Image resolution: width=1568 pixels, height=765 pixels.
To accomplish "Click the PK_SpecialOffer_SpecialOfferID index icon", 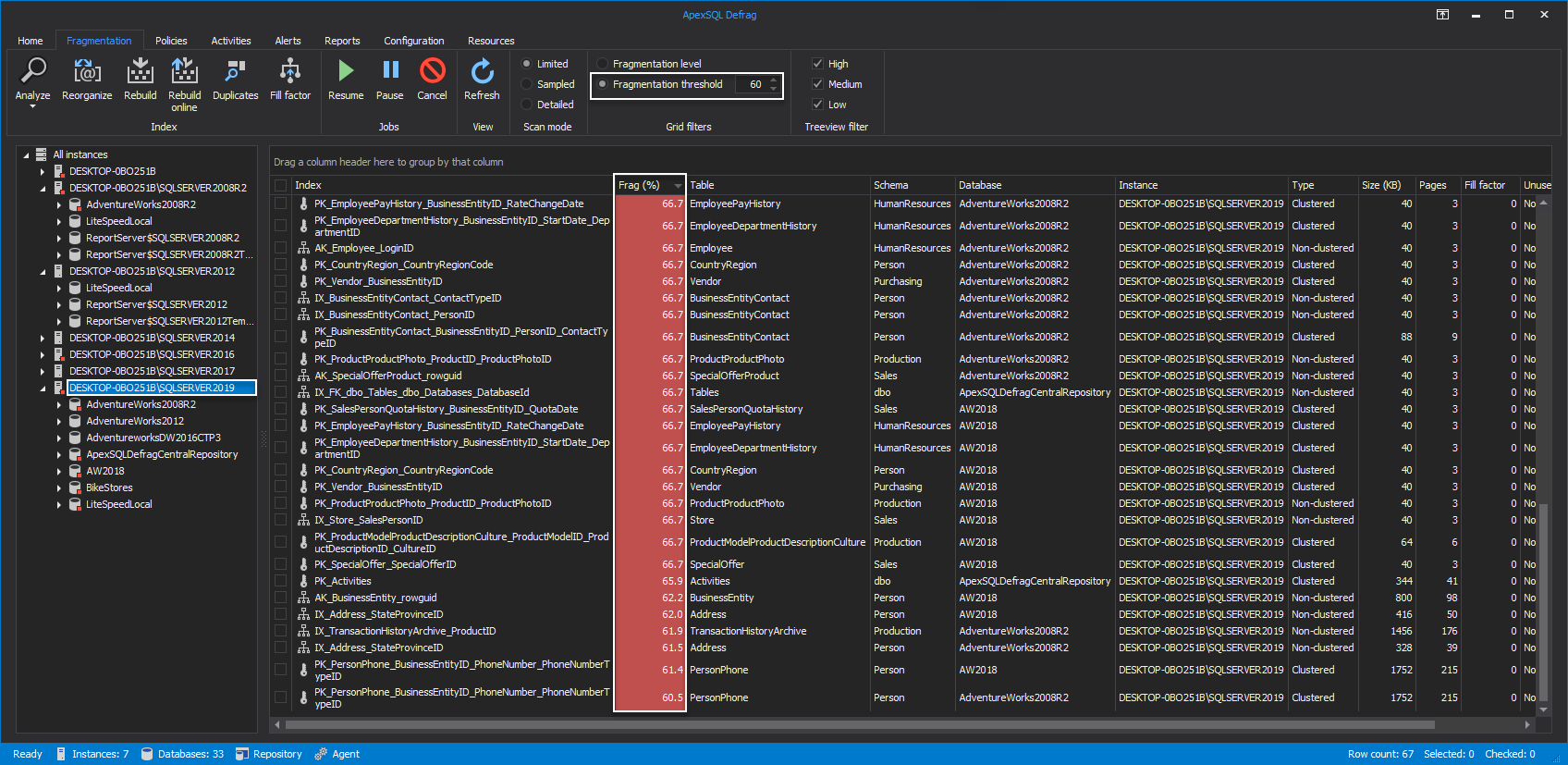I will 303,564.
